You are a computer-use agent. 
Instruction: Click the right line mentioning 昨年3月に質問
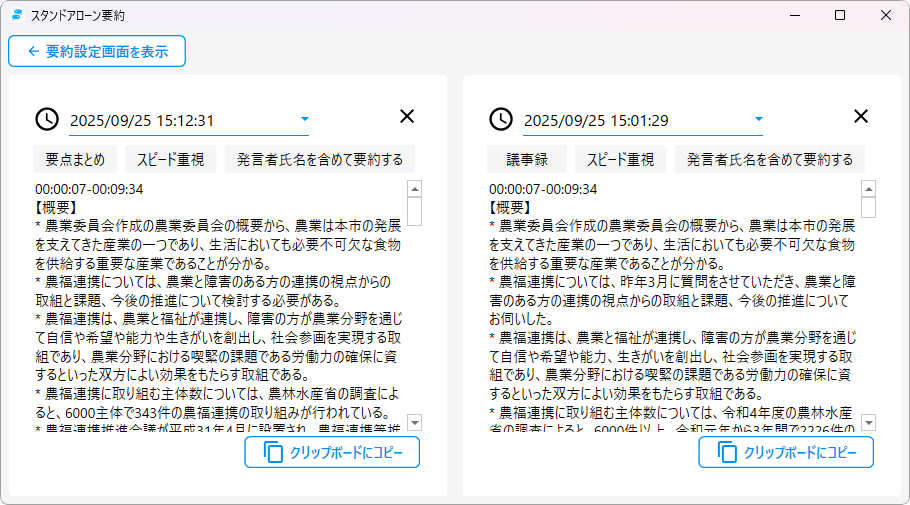tap(672, 282)
